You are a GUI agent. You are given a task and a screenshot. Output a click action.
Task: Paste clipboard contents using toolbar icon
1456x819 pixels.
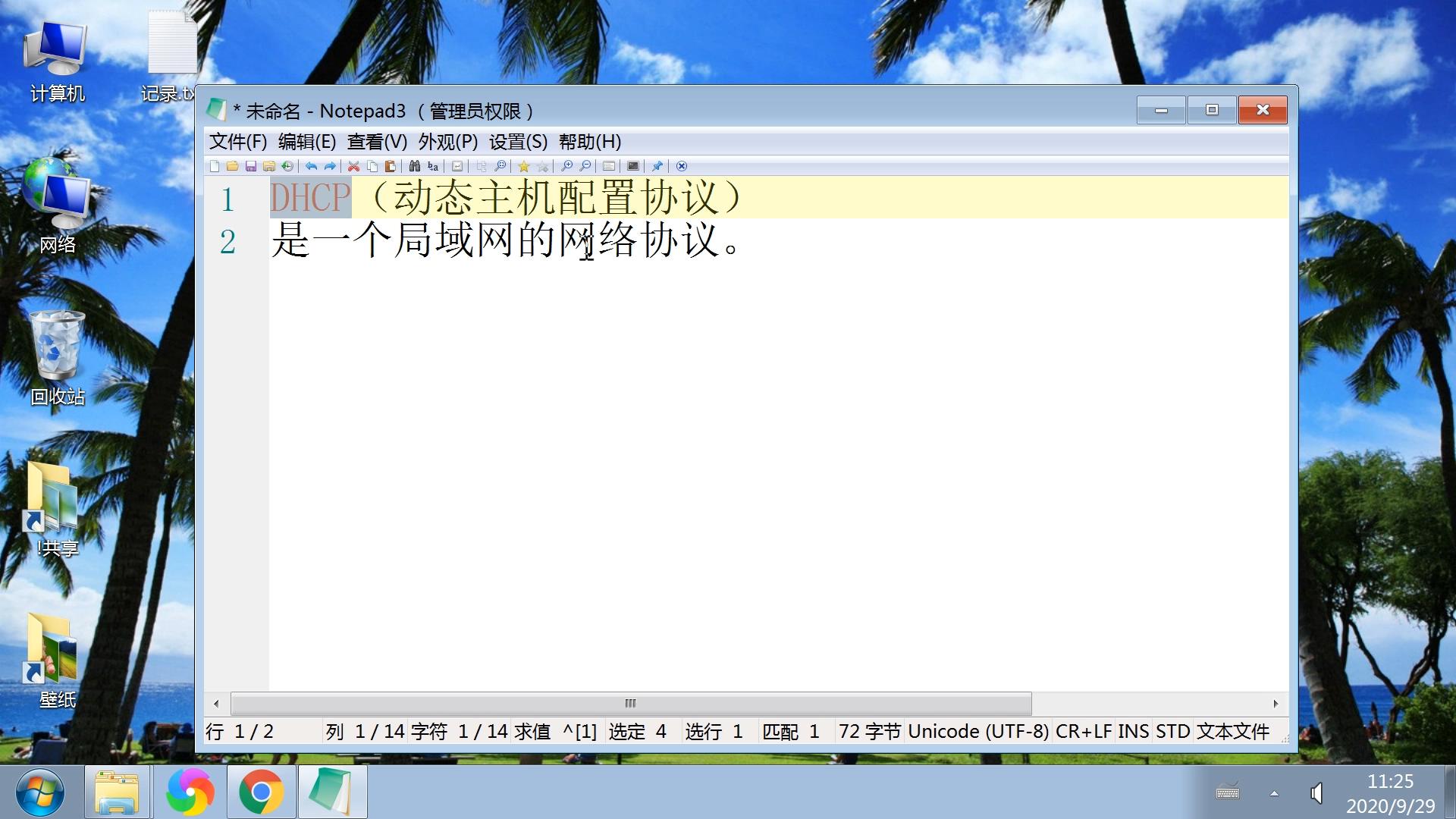click(x=391, y=166)
